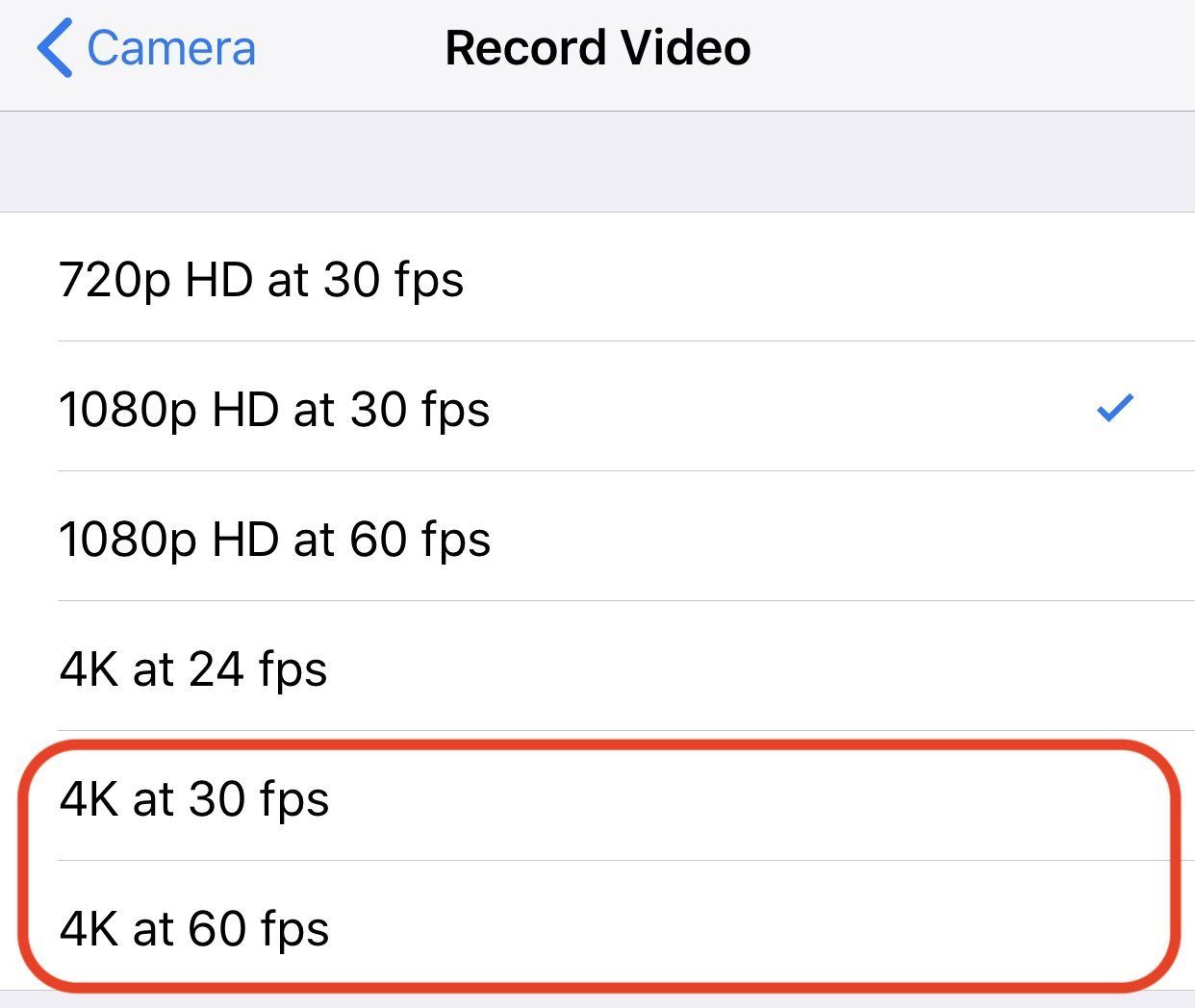1195x1008 pixels.
Task: Click the gray section spacer above list
Action: pos(597,162)
